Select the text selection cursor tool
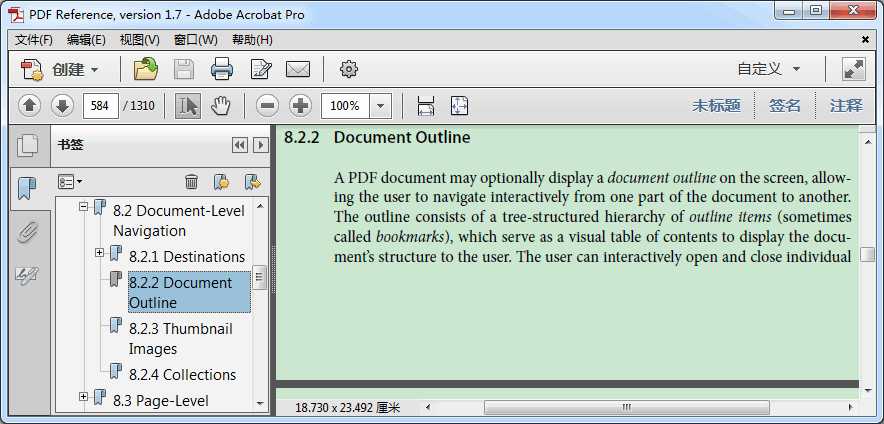This screenshot has height=424, width=884. tap(188, 105)
